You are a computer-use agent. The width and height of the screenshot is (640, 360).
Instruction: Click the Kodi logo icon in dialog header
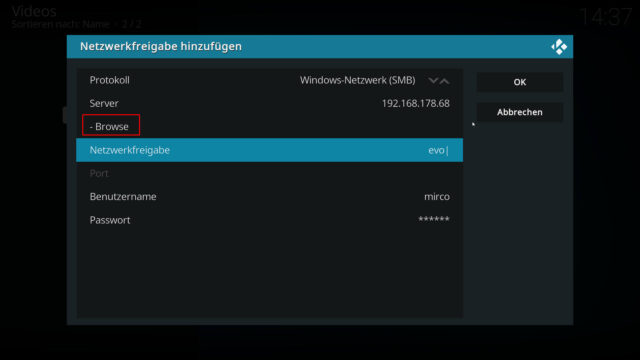coord(559,47)
